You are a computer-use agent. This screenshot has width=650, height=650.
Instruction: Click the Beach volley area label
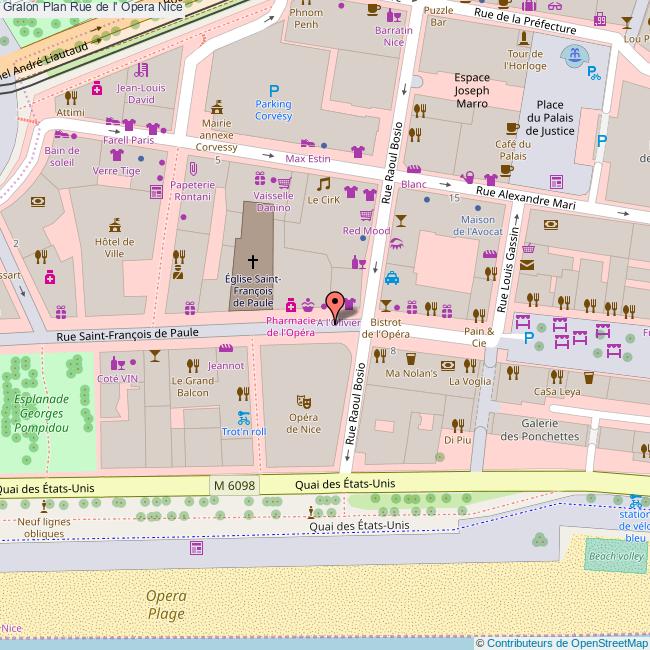616,556
